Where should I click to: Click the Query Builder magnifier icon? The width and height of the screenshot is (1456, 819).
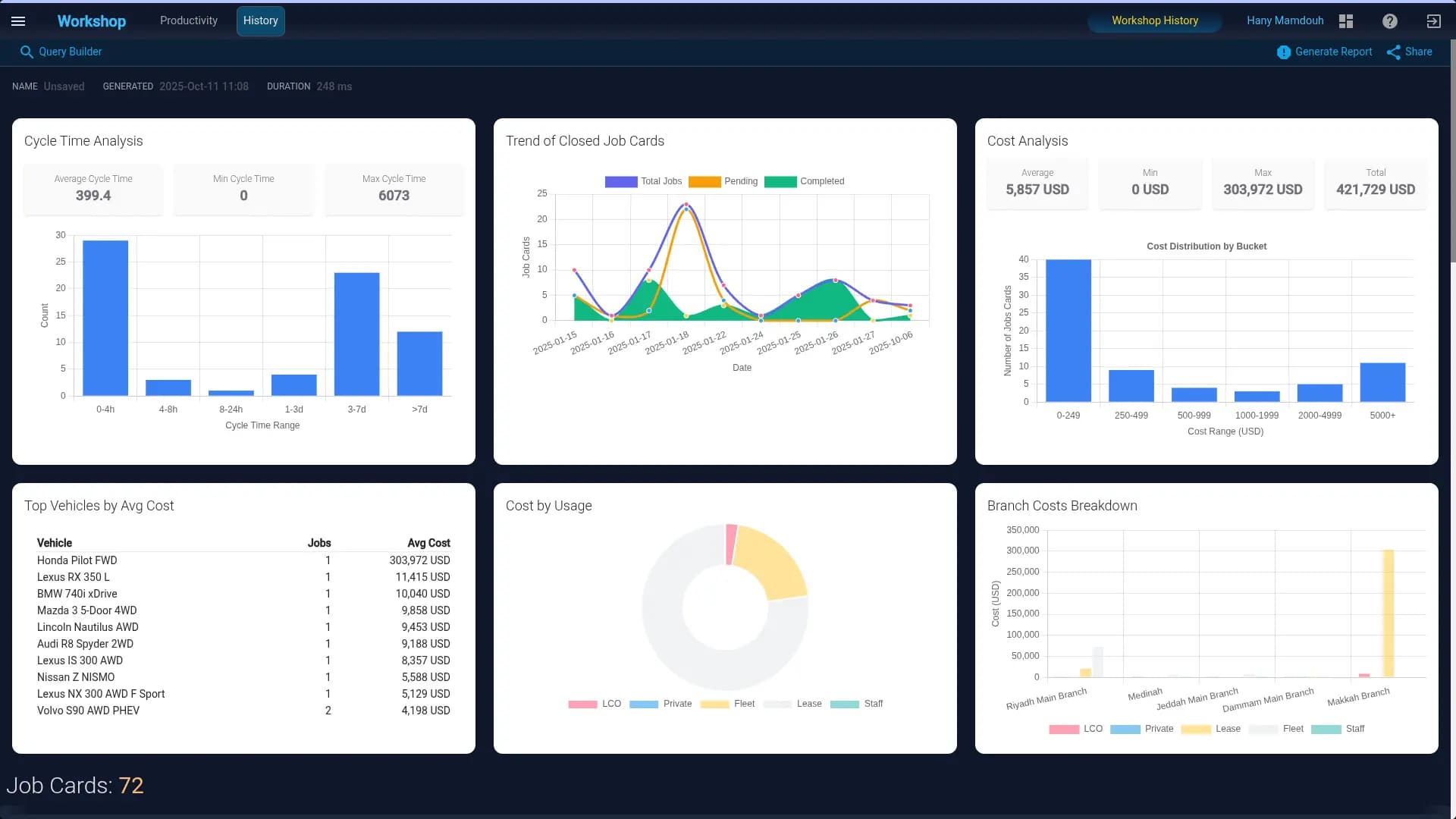point(27,52)
